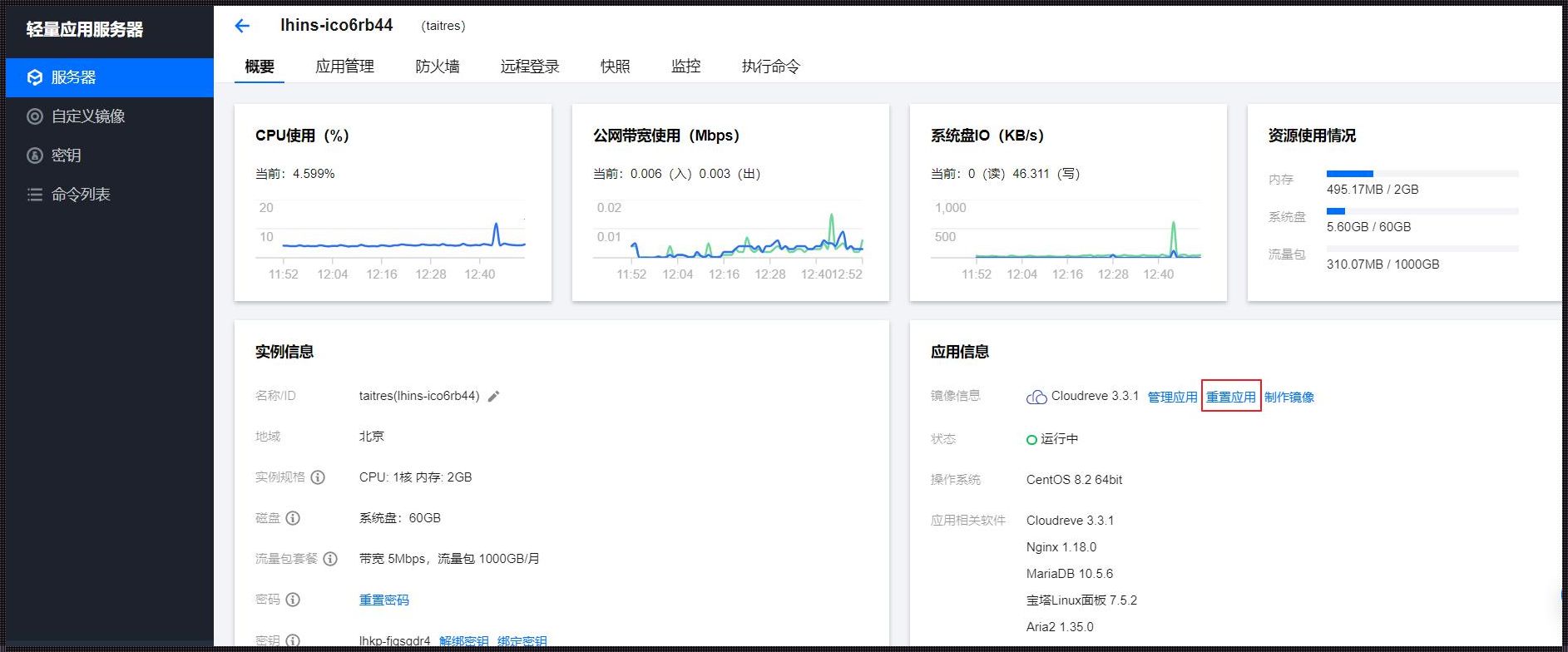1568x652 pixels.
Task: Click the 流量包 usage progress bar
Action: [x=1422, y=249]
